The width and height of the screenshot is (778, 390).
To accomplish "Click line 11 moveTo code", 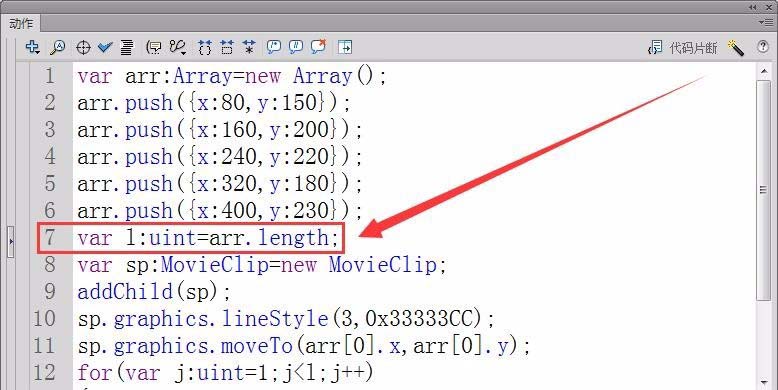I will click(304, 345).
